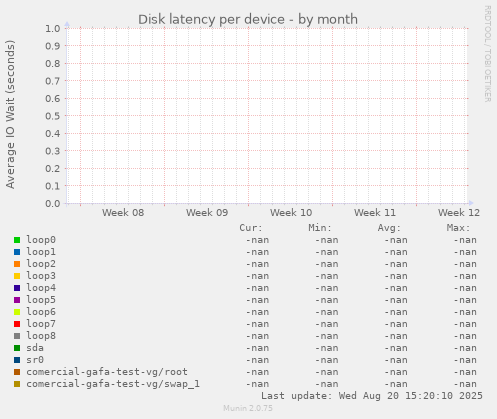Select the comercial-gafa-test-vg/root label
The width and height of the screenshot is (497, 419).
coord(107,372)
